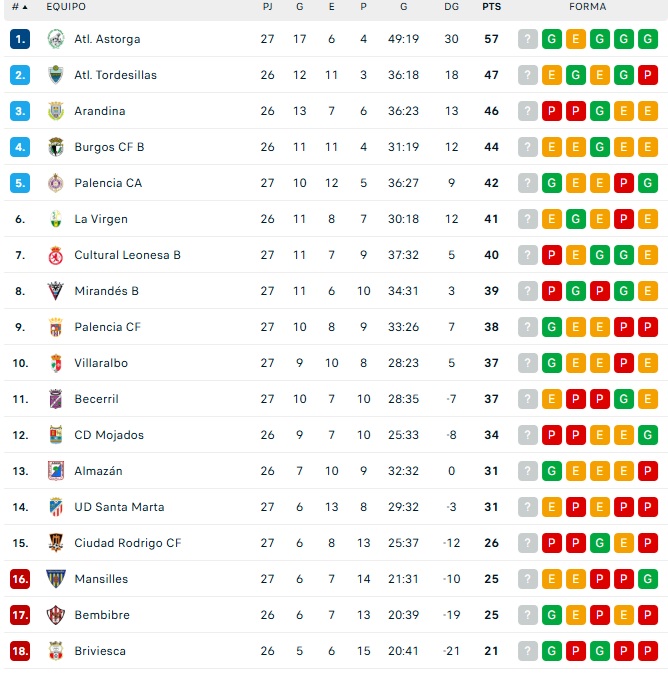The width and height of the screenshot is (668, 676).
Task: Open the UD Santa Marta team link
Action: pos(119,507)
